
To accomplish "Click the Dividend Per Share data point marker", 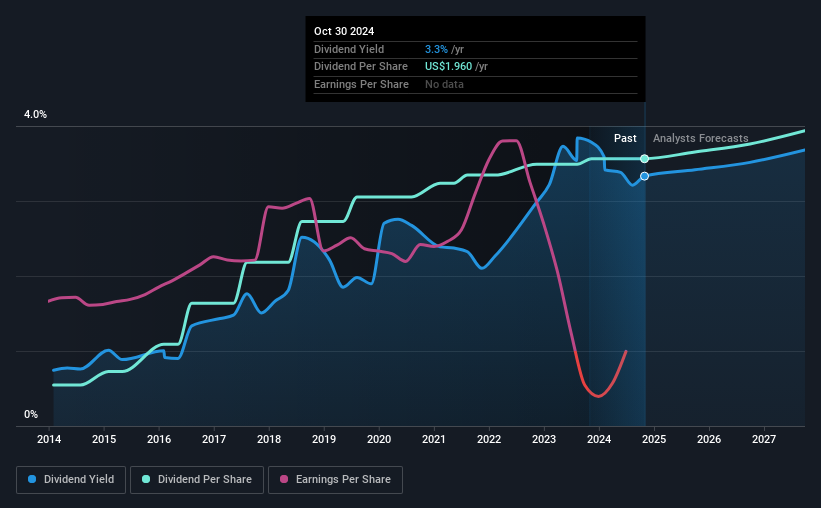I will 645,159.
